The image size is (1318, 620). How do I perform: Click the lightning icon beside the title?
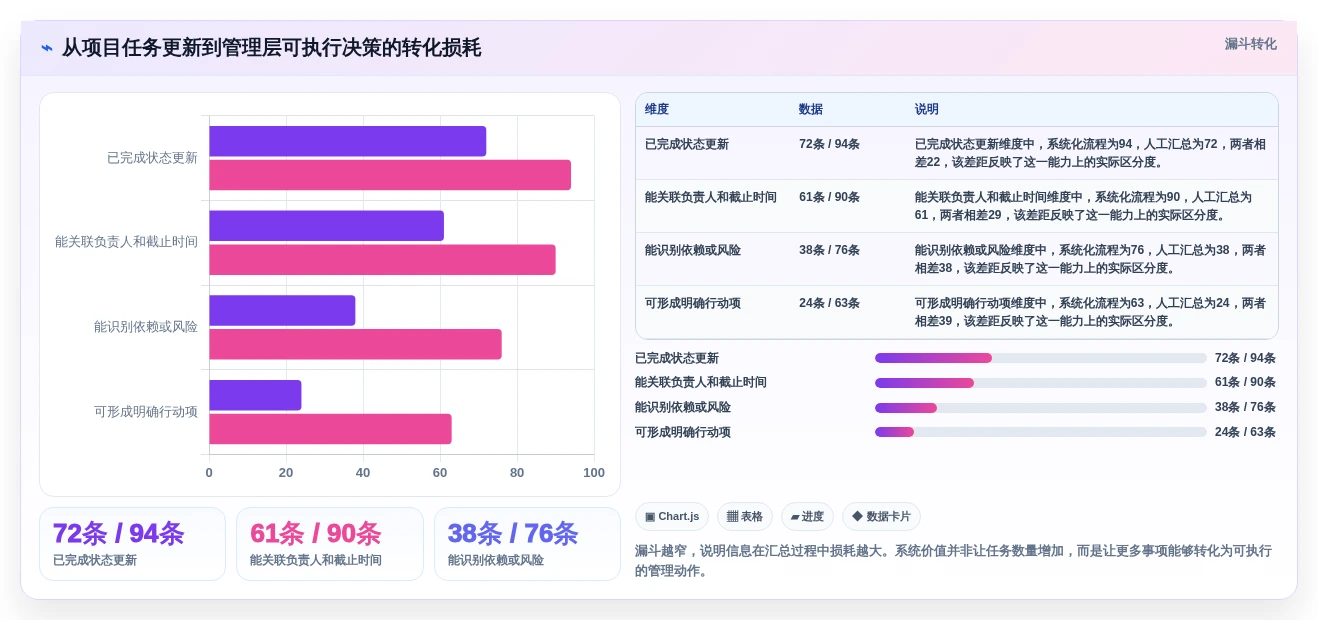click(47, 48)
